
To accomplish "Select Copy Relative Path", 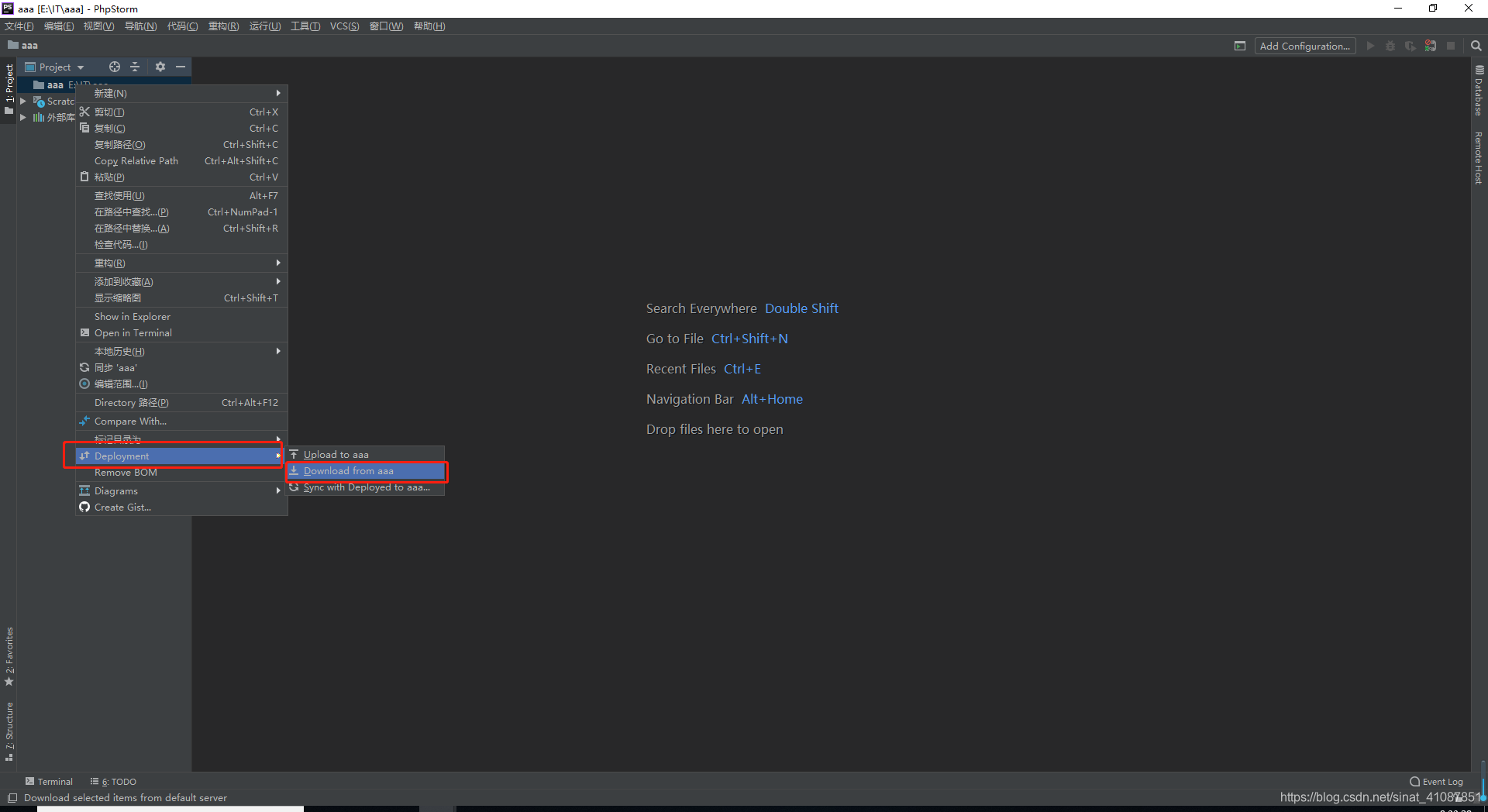I will [x=181, y=161].
